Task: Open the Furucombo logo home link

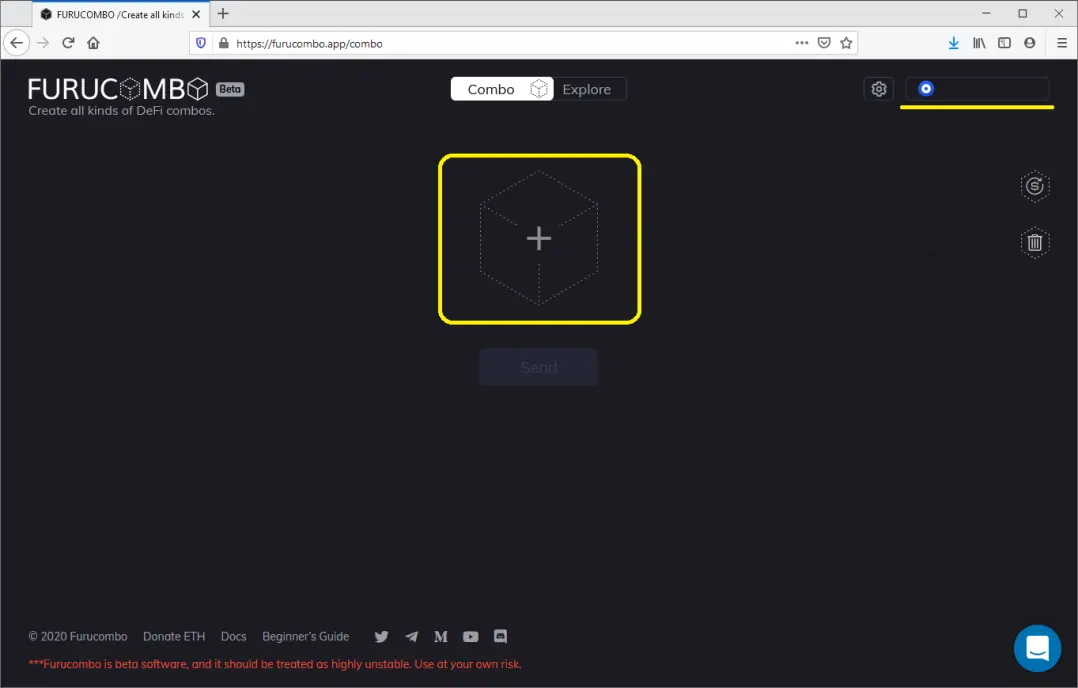Action: (x=118, y=89)
